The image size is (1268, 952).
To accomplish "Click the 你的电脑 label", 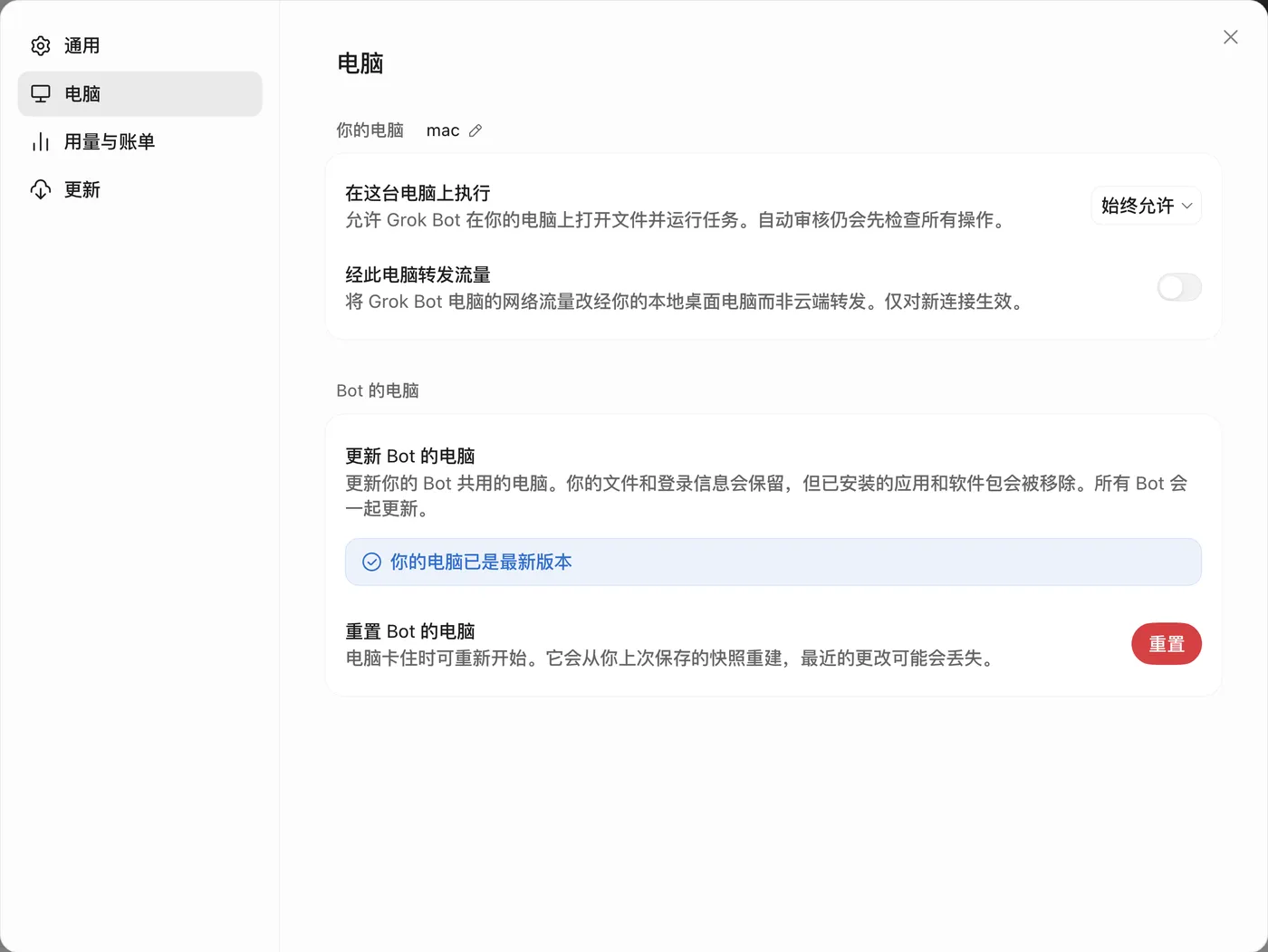I will click(370, 130).
